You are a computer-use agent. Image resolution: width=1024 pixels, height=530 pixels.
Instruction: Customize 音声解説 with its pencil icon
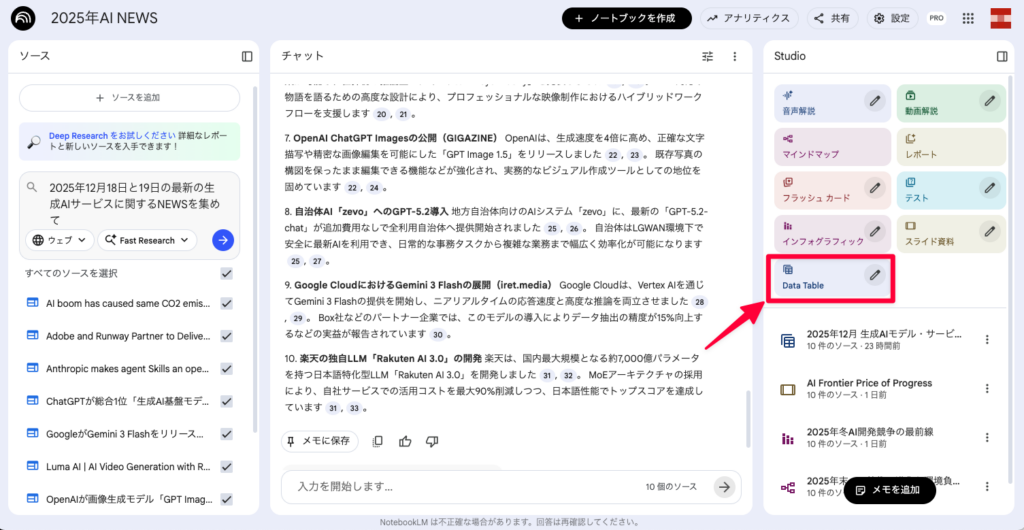875,101
